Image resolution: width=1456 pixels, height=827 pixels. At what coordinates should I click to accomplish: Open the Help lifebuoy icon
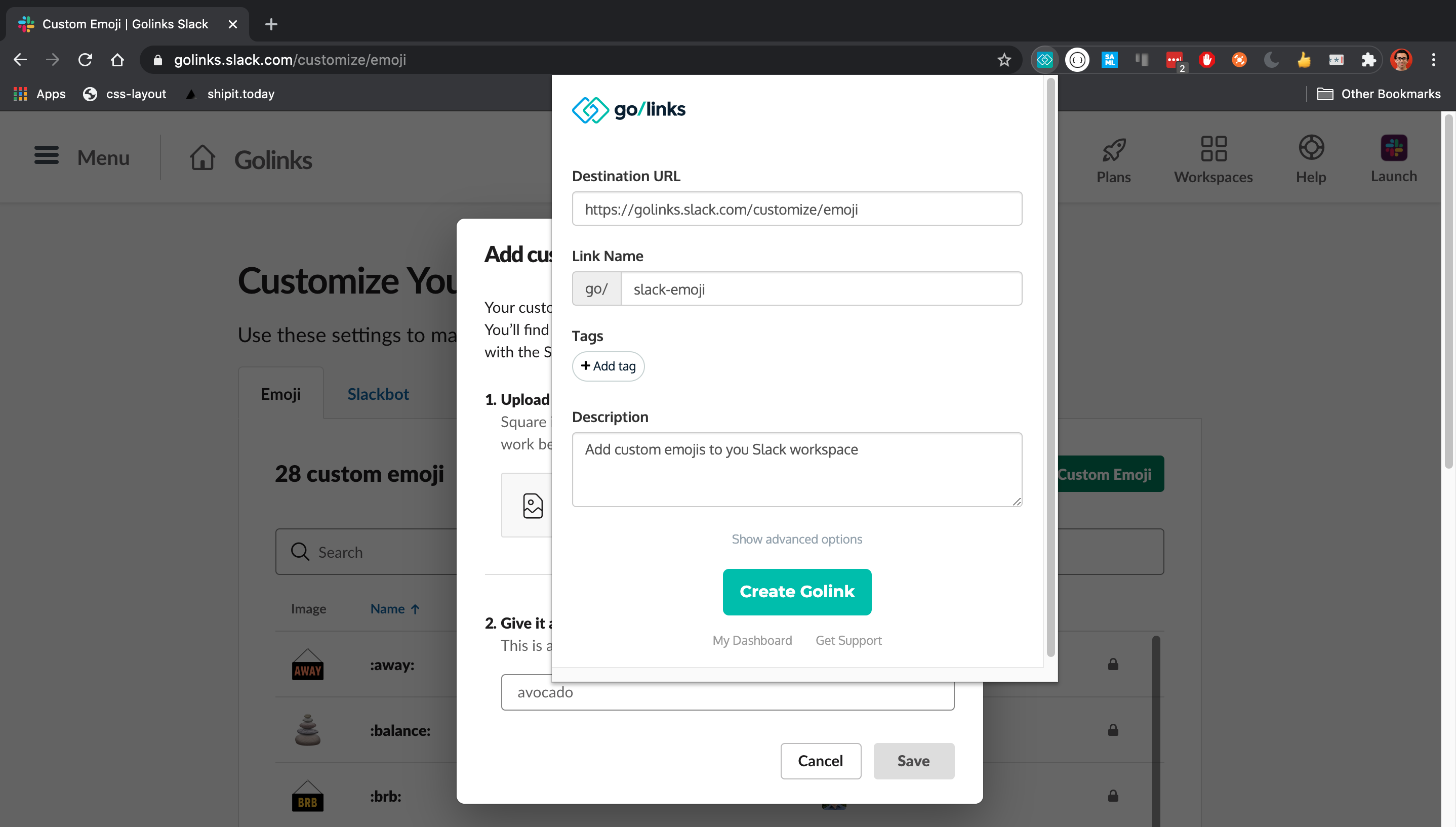tap(1311, 148)
